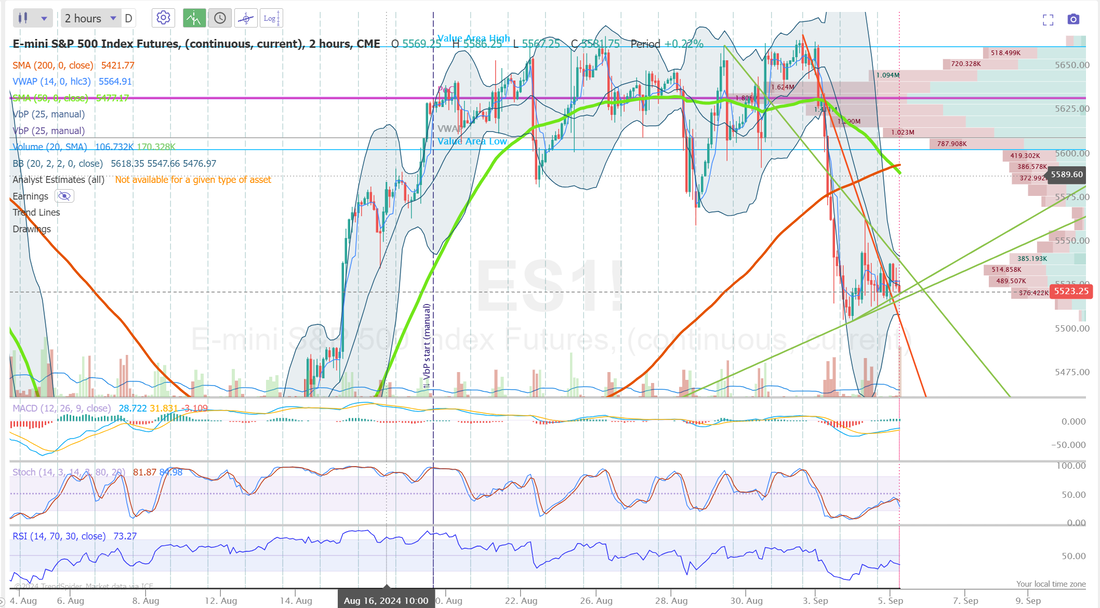
Task: Click the 1.094M volume profile bar label
Action: pyautogui.click(x=887, y=75)
